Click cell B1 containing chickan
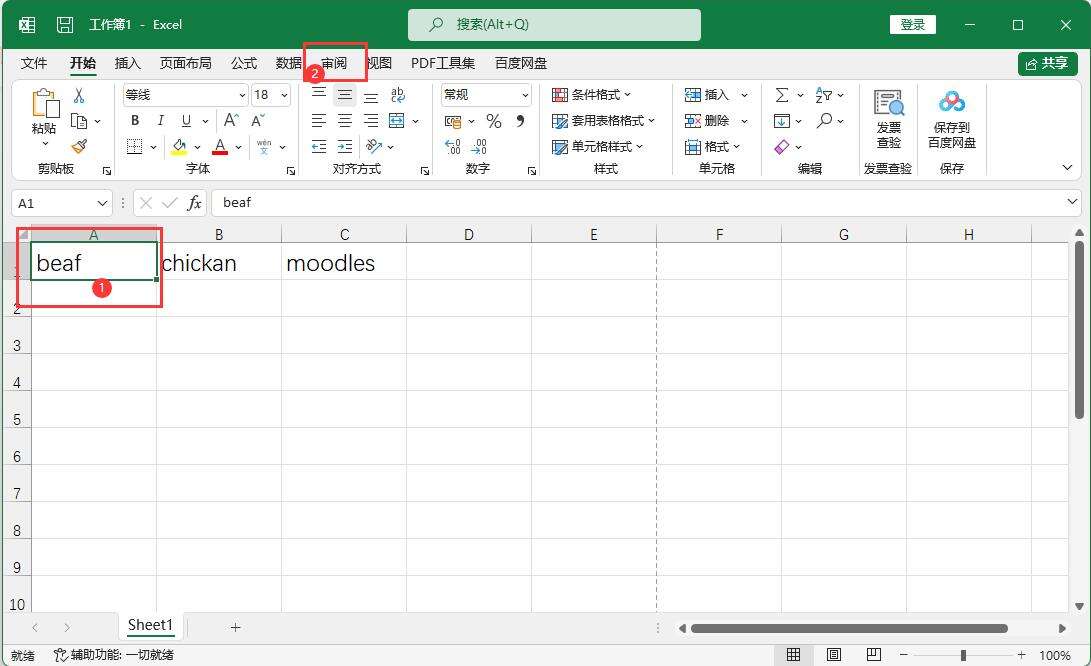The image size is (1091, 666). [x=218, y=263]
